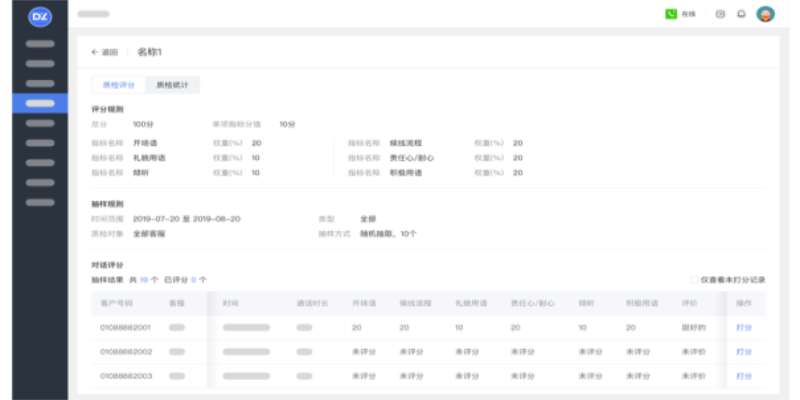800x400 pixels.
Task: Click the 客户号码 column header
Action: tap(117, 302)
